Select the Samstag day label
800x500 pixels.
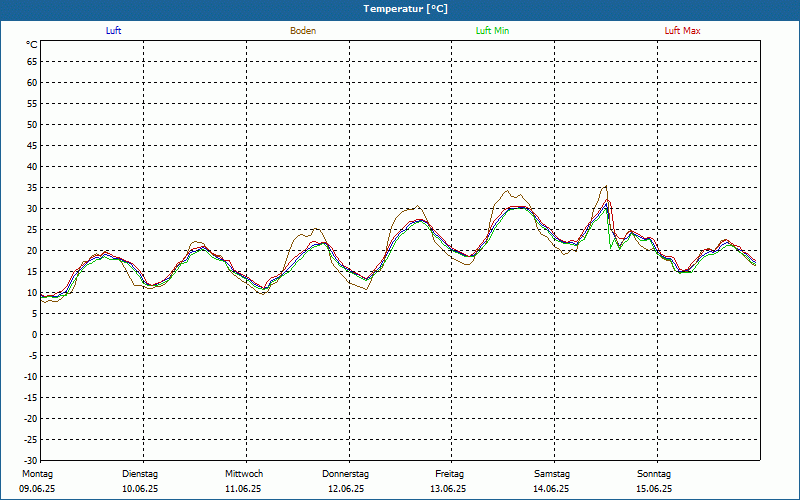pos(552,474)
